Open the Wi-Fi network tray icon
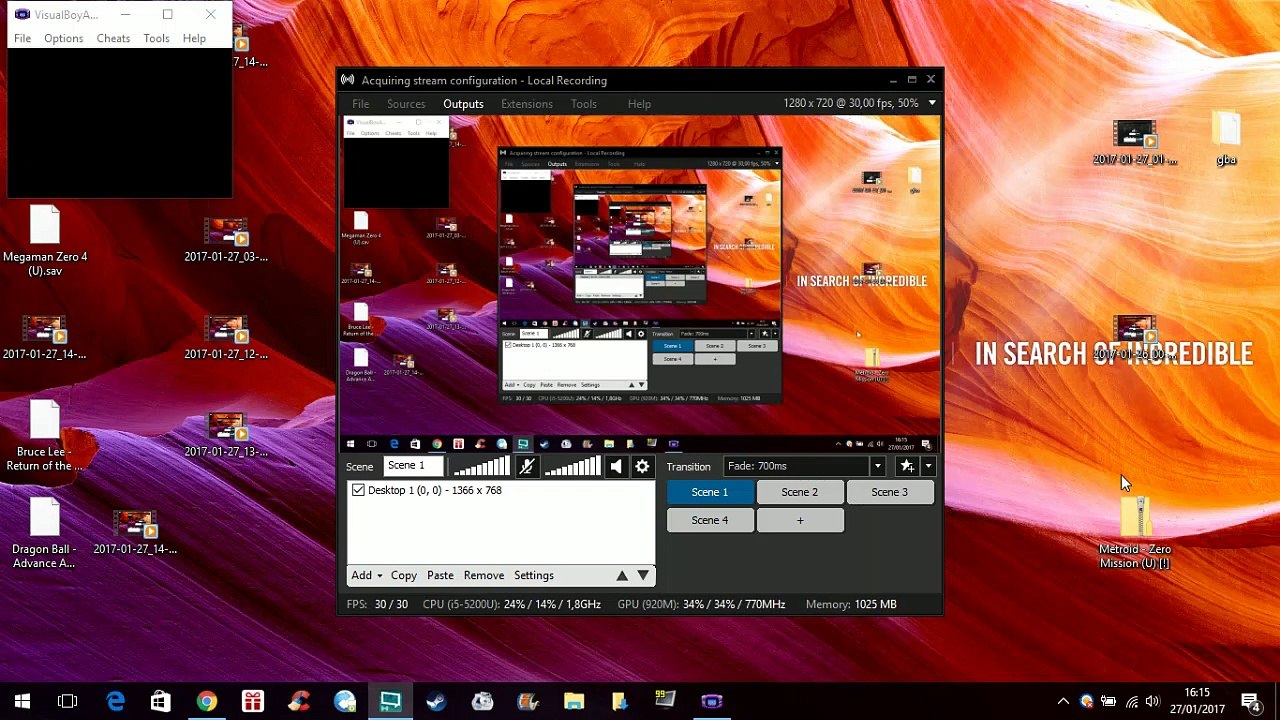1280x720 pixels. (x=1131, y=701)
